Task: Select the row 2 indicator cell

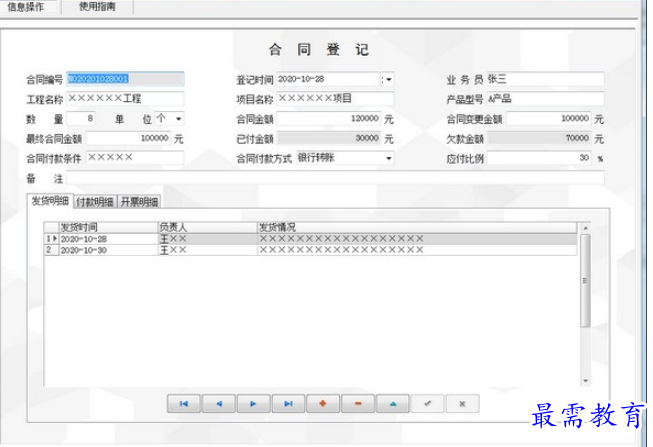Action: tap(52, 250)
